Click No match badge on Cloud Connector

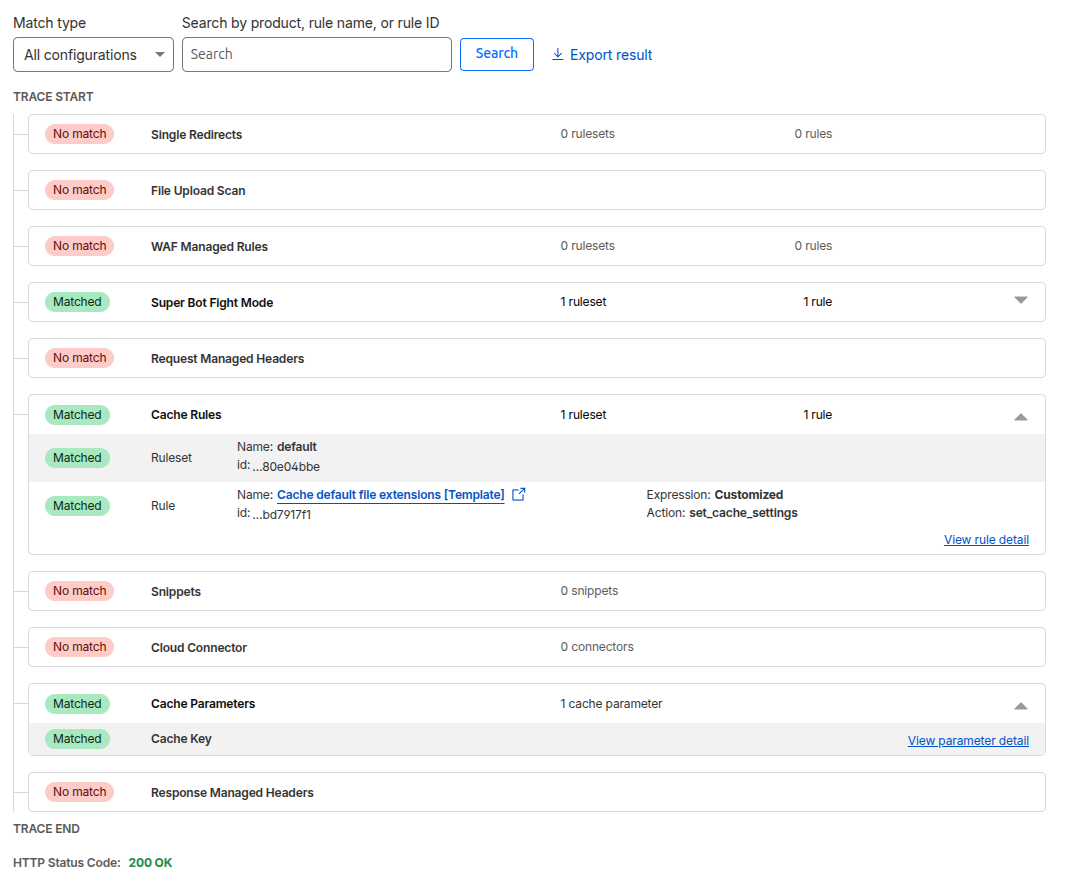coord(79,647)
